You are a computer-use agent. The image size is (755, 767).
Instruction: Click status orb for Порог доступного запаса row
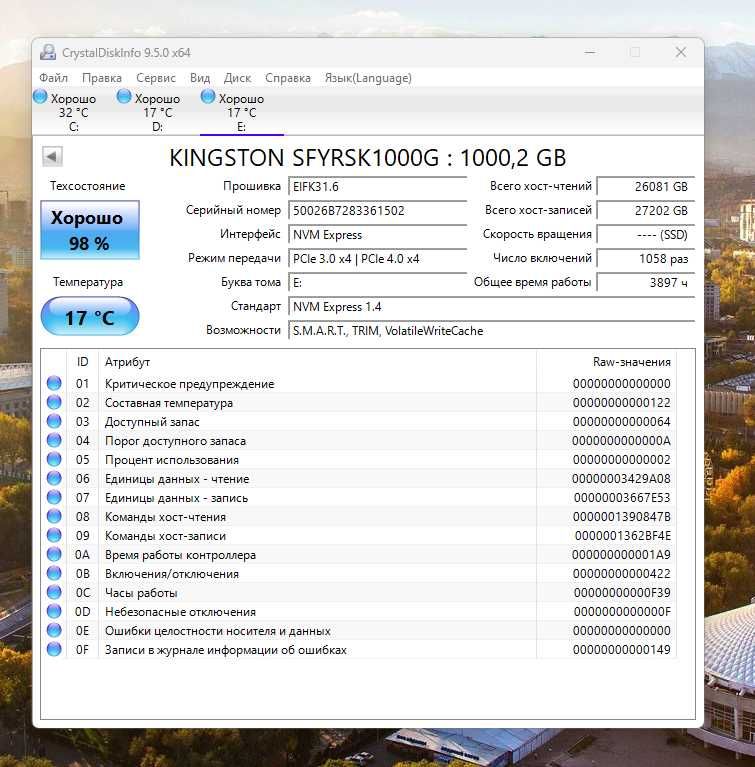pyautogui.click(x=54, y=441)
